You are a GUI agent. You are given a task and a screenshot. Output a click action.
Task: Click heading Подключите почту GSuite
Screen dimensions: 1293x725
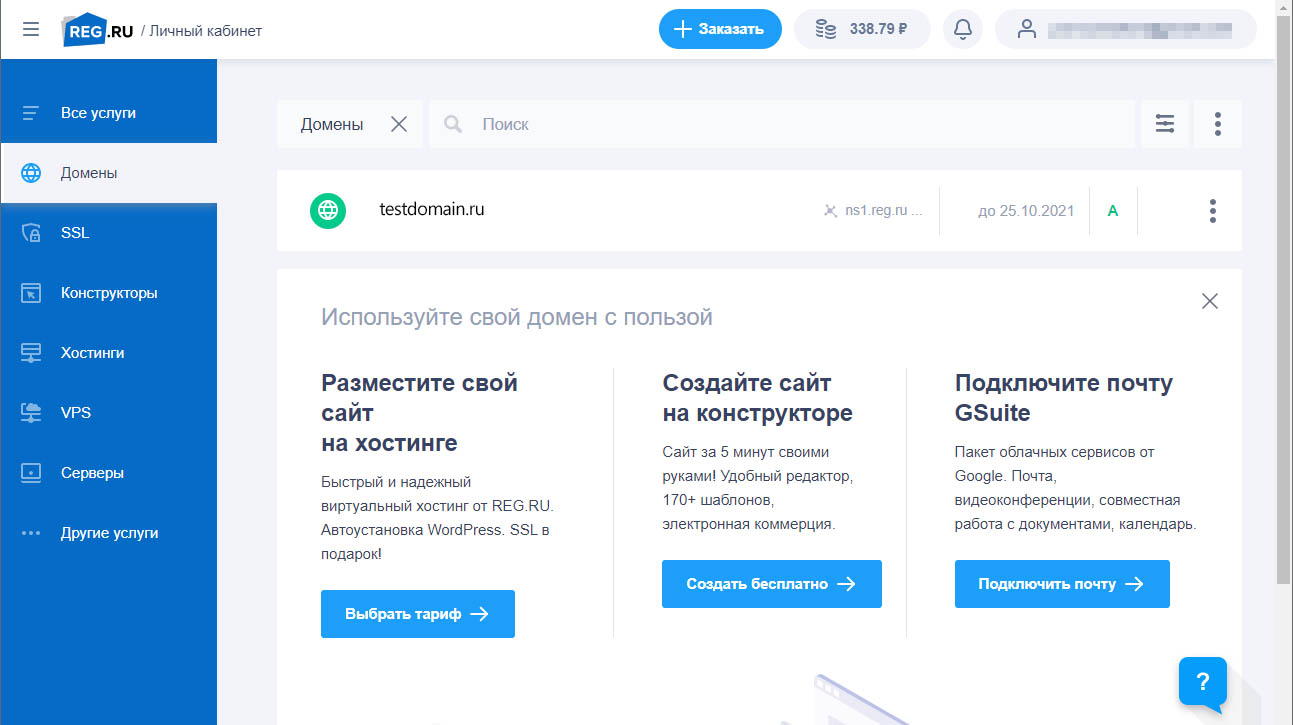1064,397
